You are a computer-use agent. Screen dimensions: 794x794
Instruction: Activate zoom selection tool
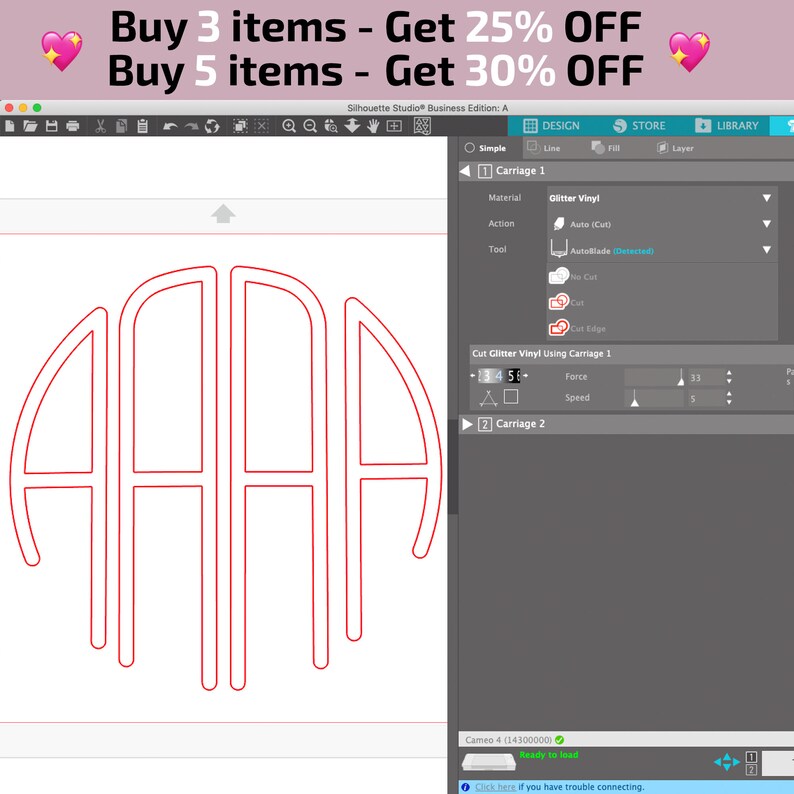331,126
